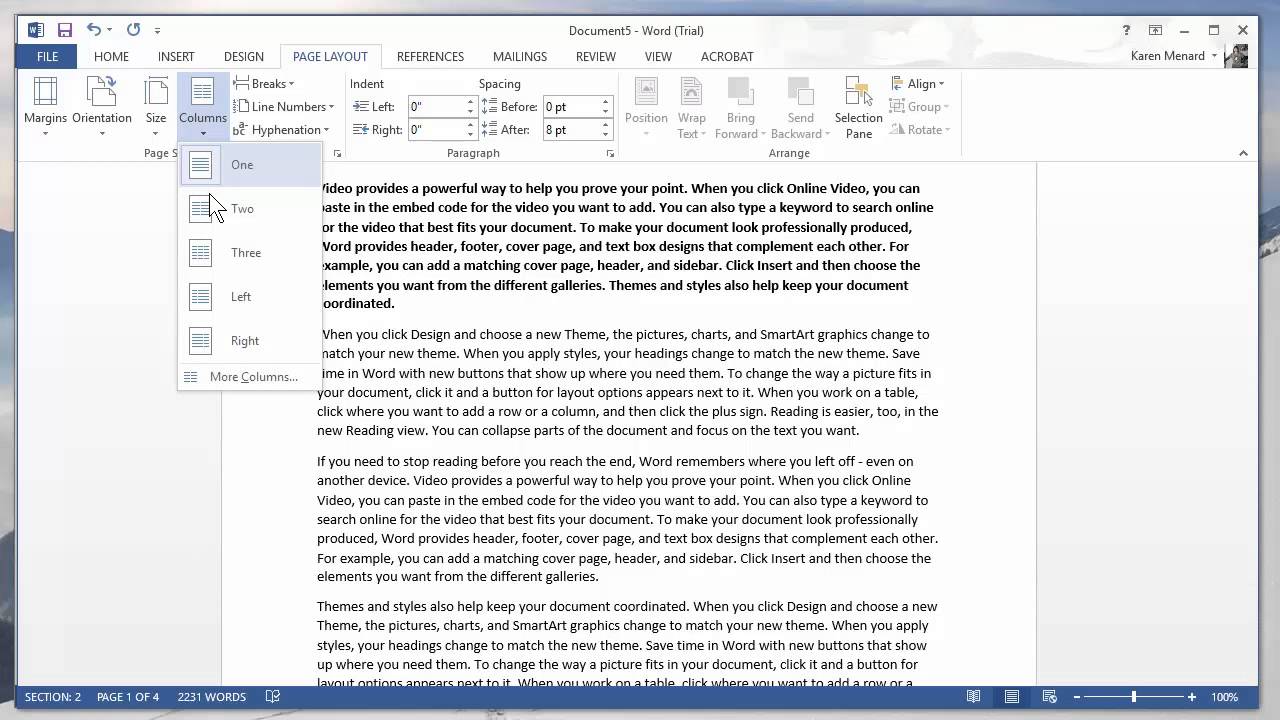Increase Spacing After using its up arrow
This screenshot has width=1280, height=720.
pyautogui.click(x=604, y=123)
